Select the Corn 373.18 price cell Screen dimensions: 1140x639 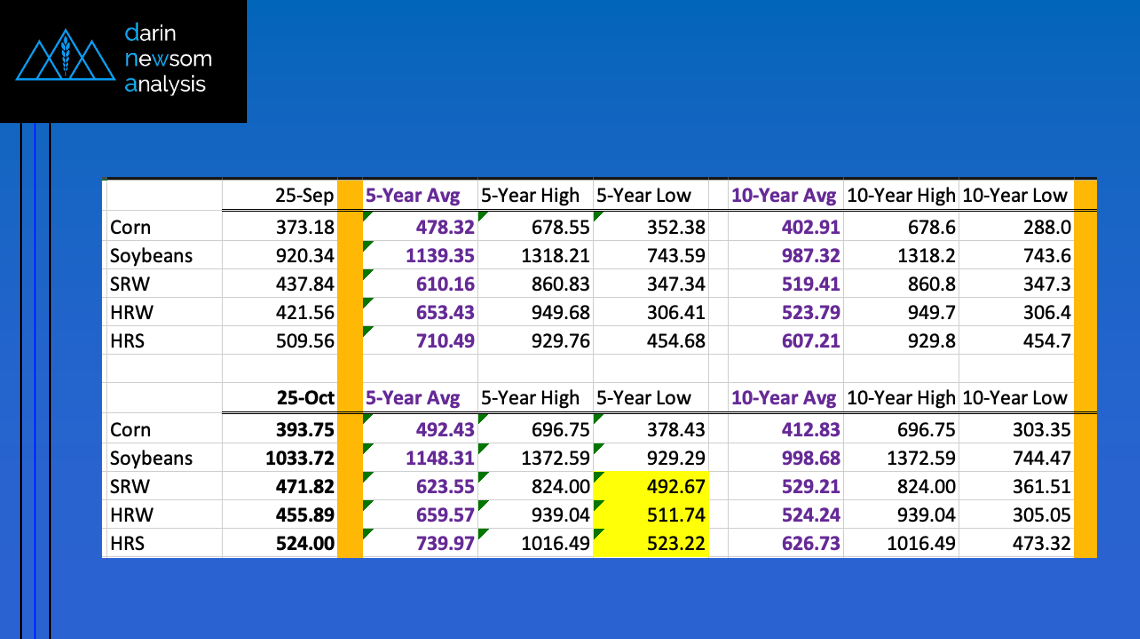pyautogui.click(x=279, y=227)
